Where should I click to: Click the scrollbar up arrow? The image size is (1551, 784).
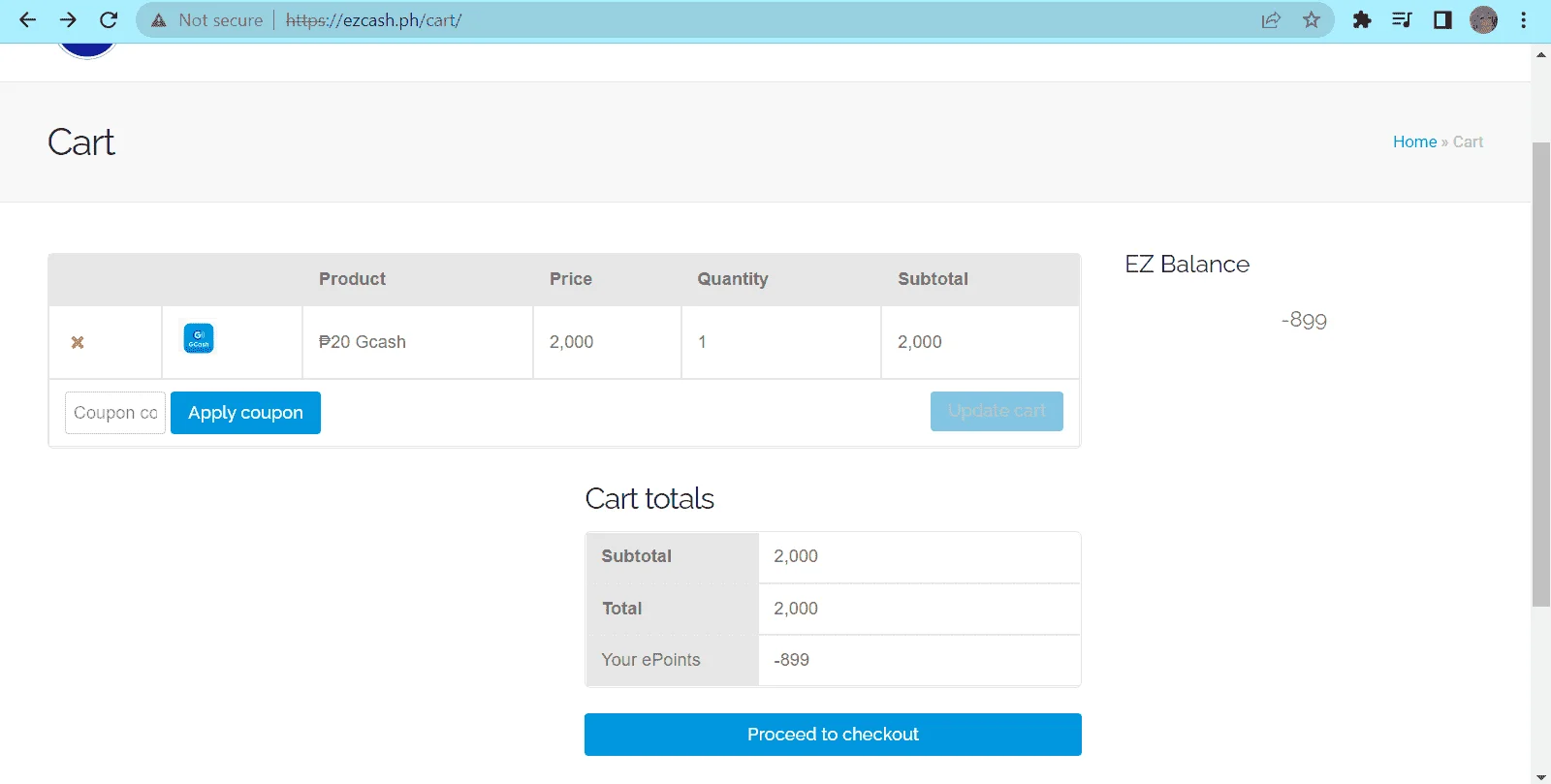click(x=1541, y=54)
